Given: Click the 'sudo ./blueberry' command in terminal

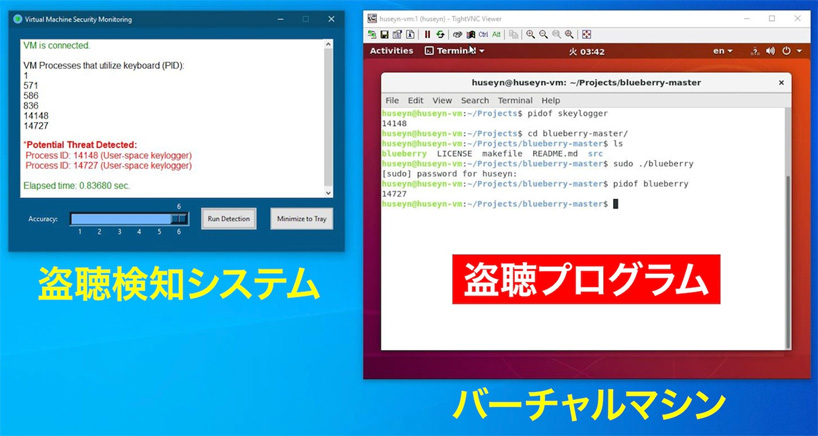Looking at the screenshot, I should (x=652, y=164).
